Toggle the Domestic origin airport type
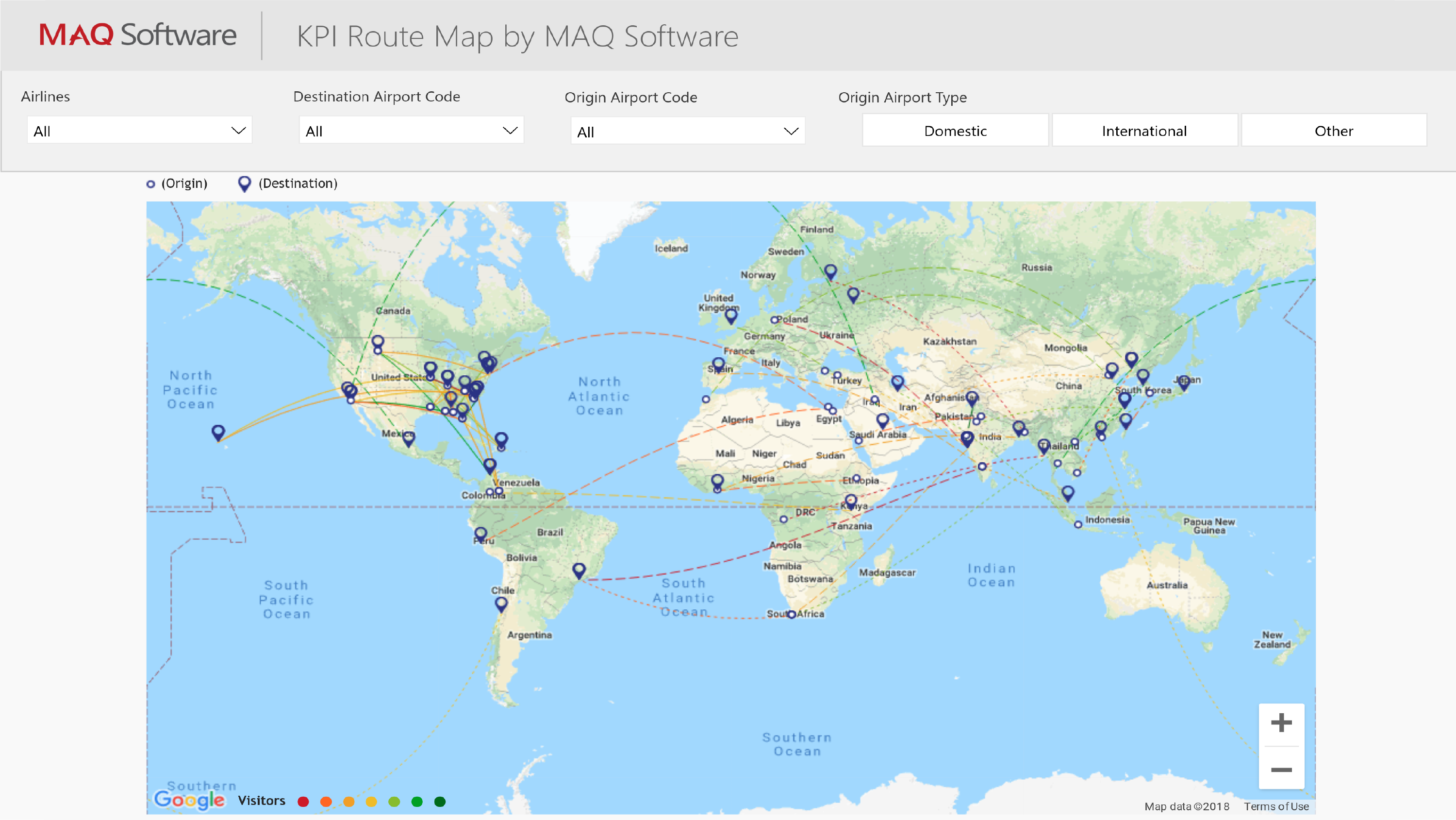Image resolution: width=1456 pixels, height=820 pixels. coord(955,131)
